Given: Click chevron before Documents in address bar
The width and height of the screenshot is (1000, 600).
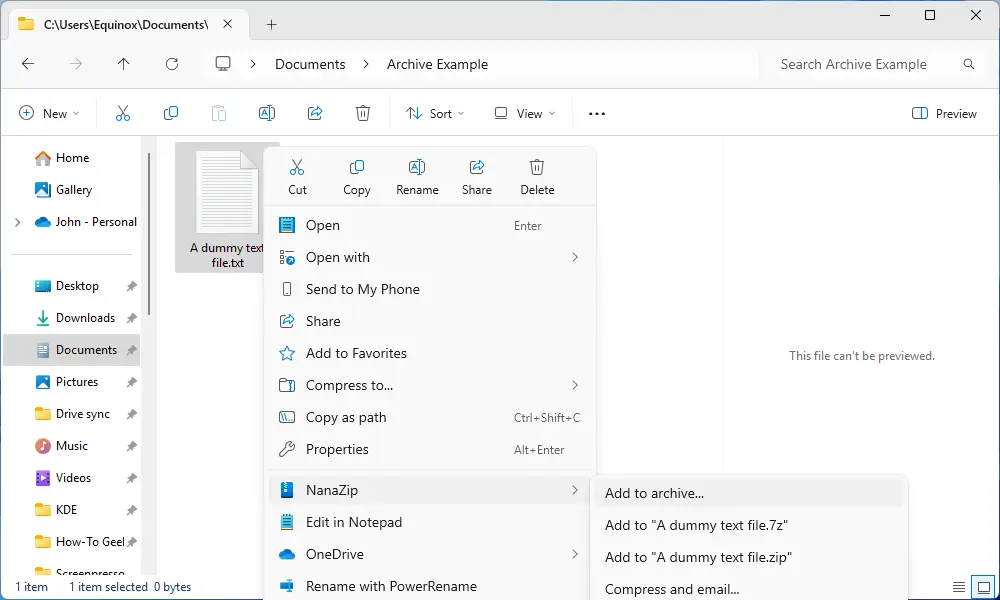Looking at the screenshot, I should pyautogui.click(x=253, y=64).
